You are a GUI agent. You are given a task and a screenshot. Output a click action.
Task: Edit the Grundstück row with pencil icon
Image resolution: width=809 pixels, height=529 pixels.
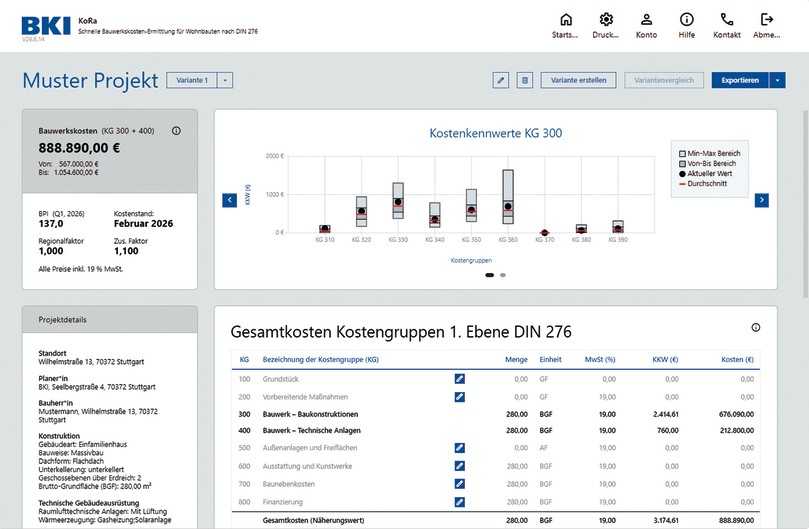459,379
